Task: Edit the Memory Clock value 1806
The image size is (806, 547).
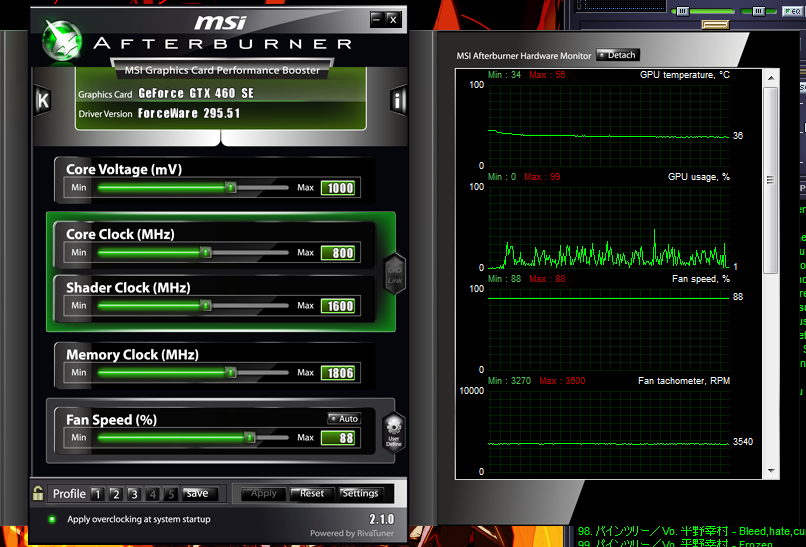Action: tap(340, 373)
